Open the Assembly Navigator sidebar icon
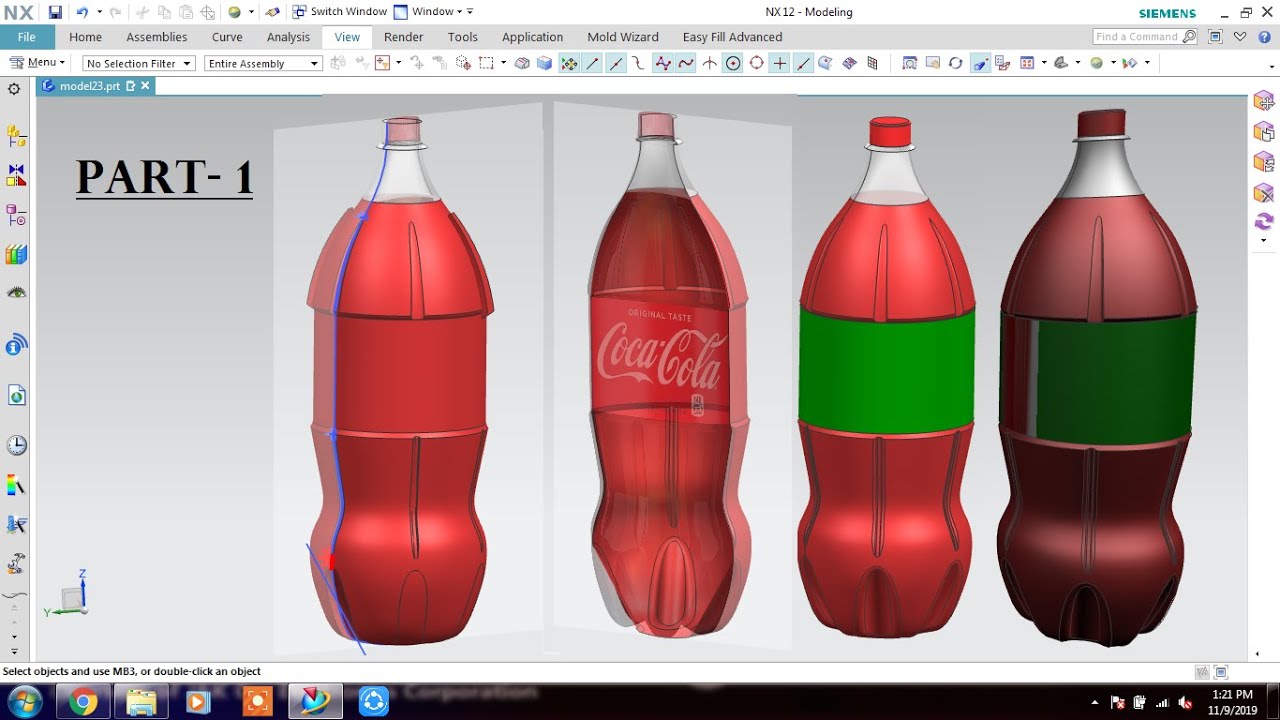Image resolution: width=1280 pixels, height=720 pixels. click(16, 135)
